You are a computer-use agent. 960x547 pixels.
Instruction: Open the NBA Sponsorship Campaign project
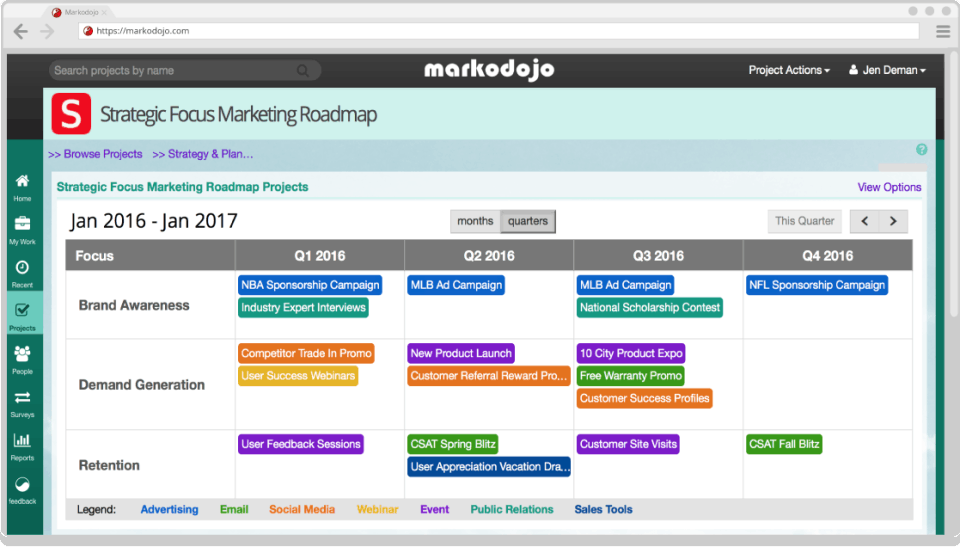[310, 285]
